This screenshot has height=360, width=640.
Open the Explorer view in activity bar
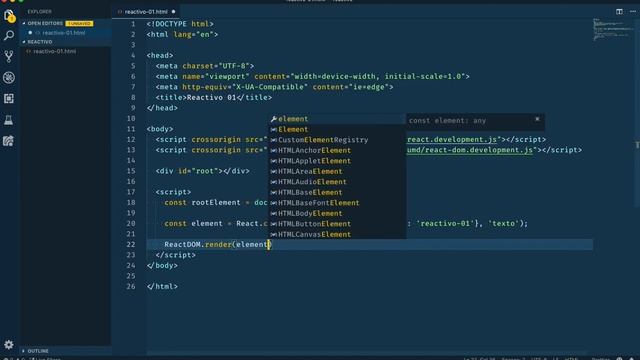tap(9, 16)
